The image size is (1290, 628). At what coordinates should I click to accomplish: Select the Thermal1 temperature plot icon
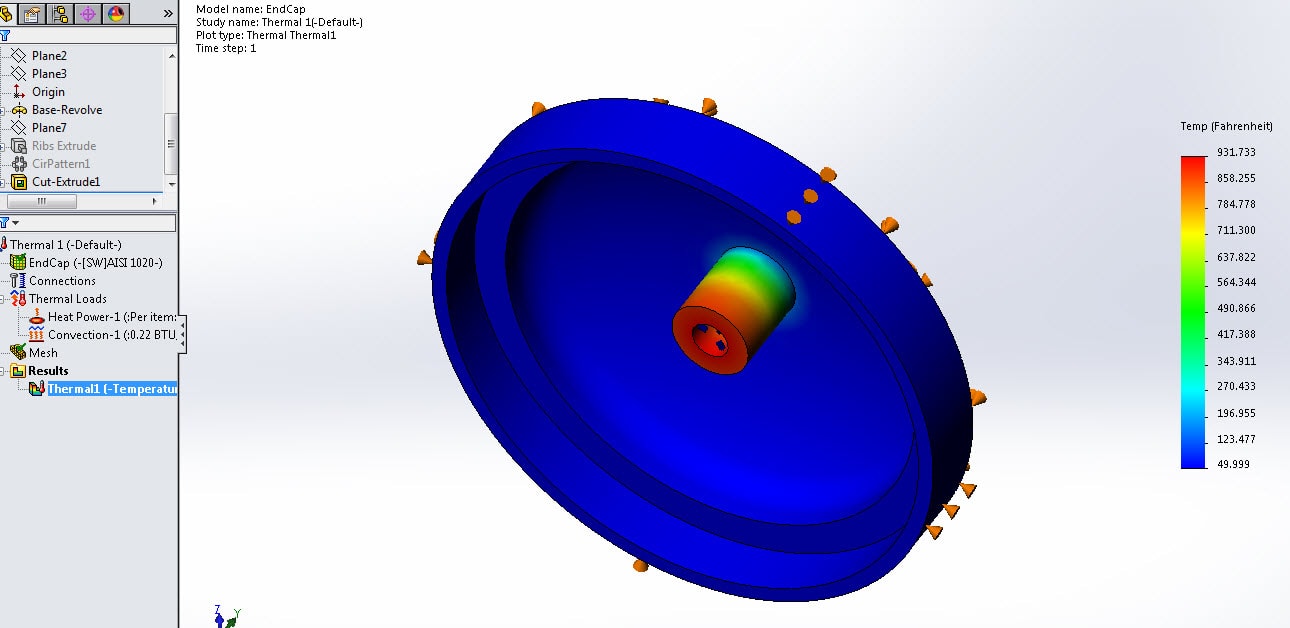[x=37, y=389]
